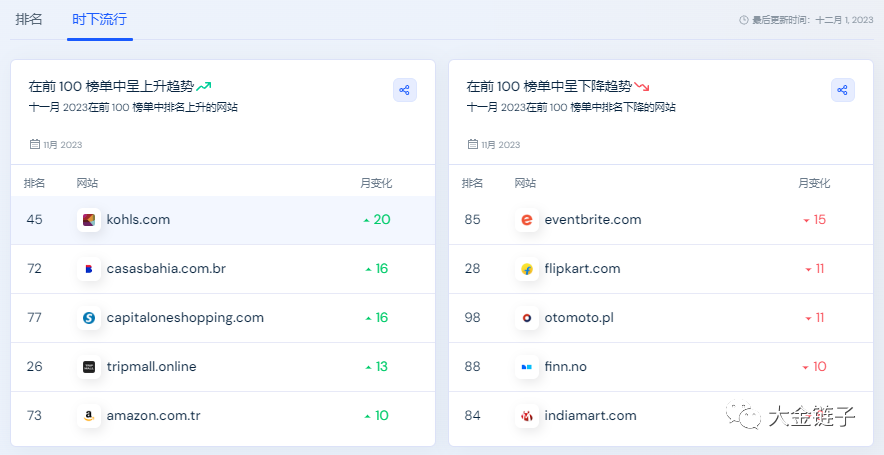Click rank 72 in casasbahia.com.br row
The width and height of the screenshot is (884, 455).
pyautogui.click(x=34, y=268)
